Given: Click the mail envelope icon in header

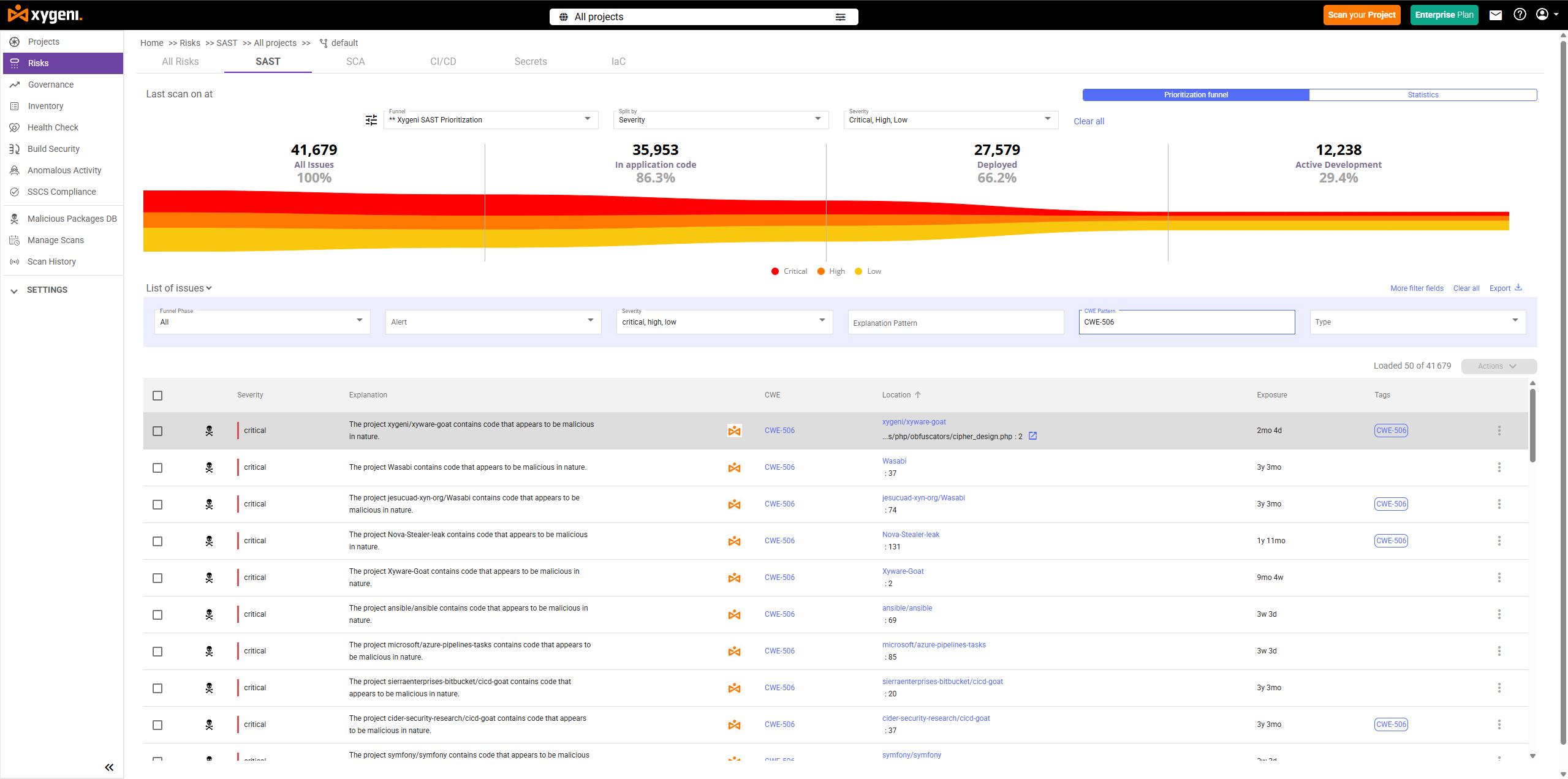Looking at the screenshot, I should 1495,15.
